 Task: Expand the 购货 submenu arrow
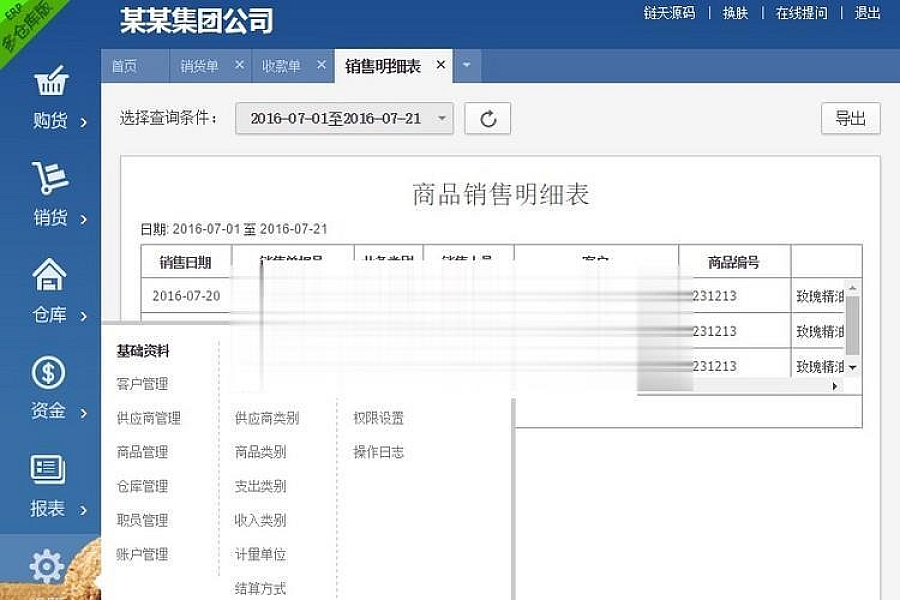[84, 122]
